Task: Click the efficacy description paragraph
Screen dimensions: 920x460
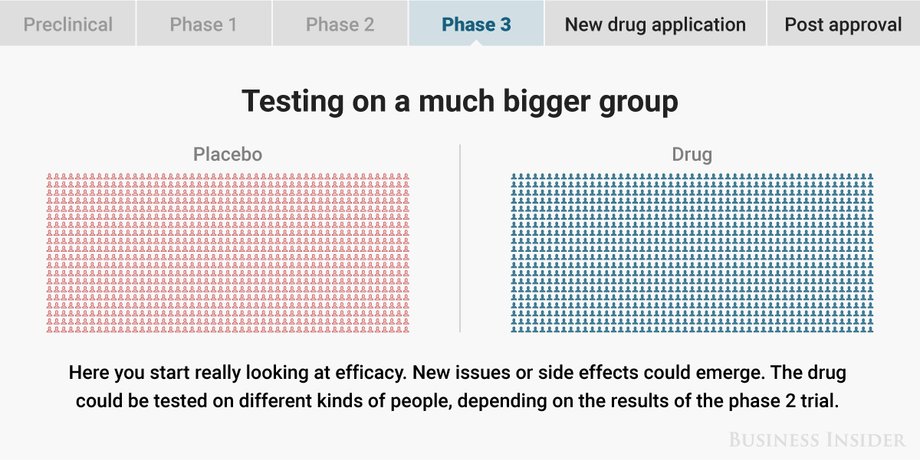Action: pos(460,387)
